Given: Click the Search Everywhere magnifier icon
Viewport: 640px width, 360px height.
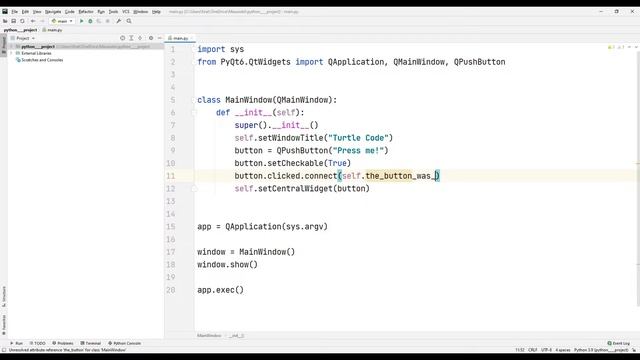Looking at the screenshot, I should (129, 21).
